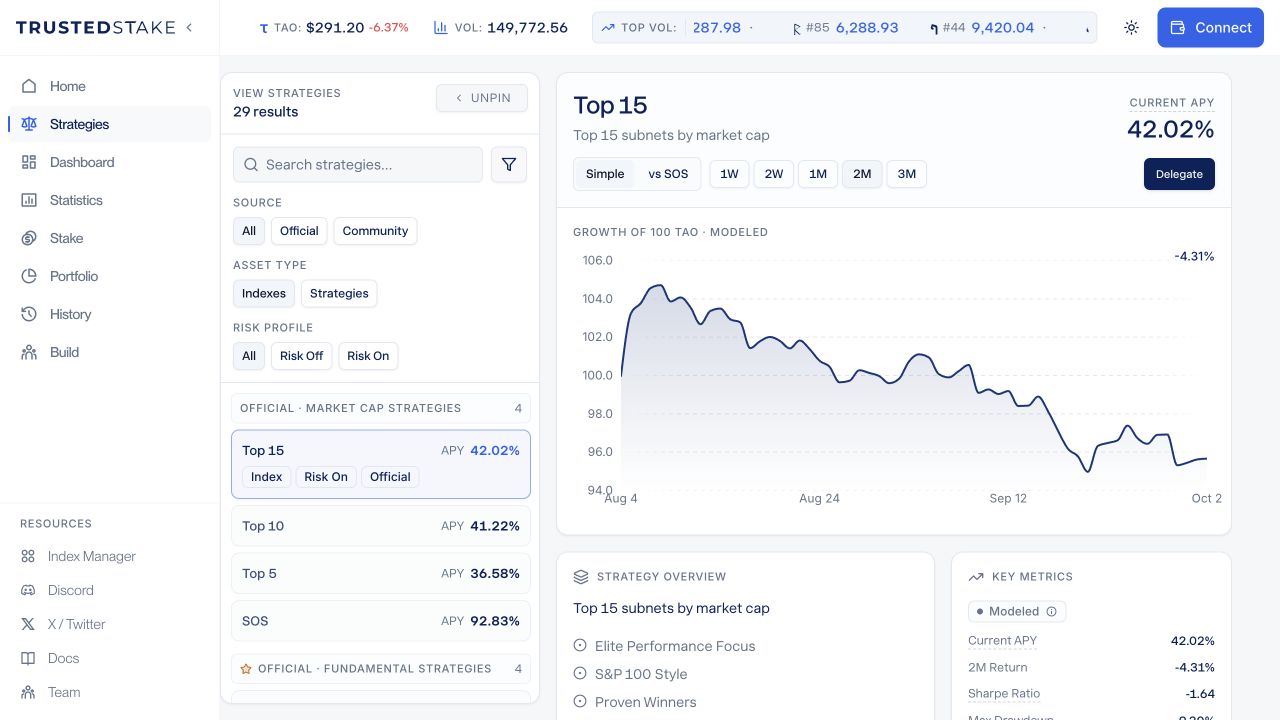This screenshot has width=1280, height=720.
Task: Open the History clock icon
Action: [x=29, y=314]
